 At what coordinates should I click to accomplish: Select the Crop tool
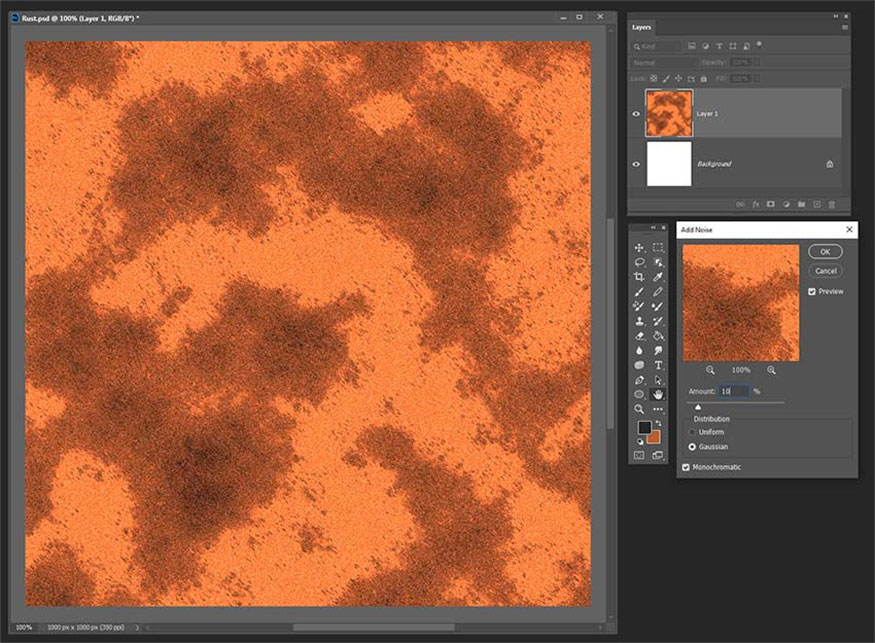click(x=640, y=277)
